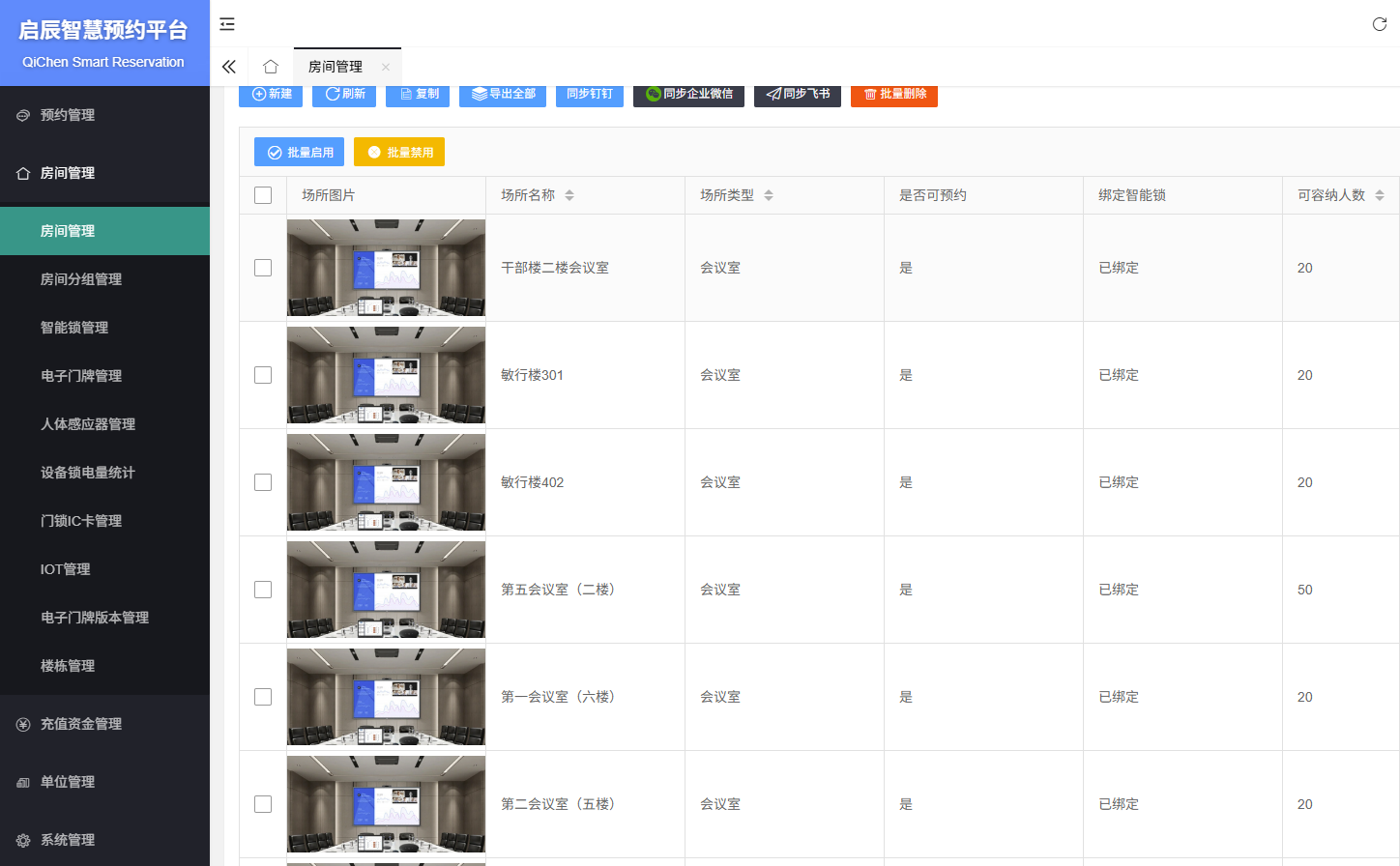The width and height of the screenshot is (1400, 866).
Task: Click the 同步企业微信 button
Action: (x=688, y=95)
